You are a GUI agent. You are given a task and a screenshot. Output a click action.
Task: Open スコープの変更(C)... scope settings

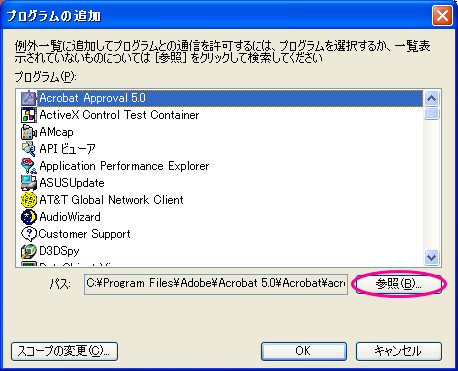coord(64,351)
